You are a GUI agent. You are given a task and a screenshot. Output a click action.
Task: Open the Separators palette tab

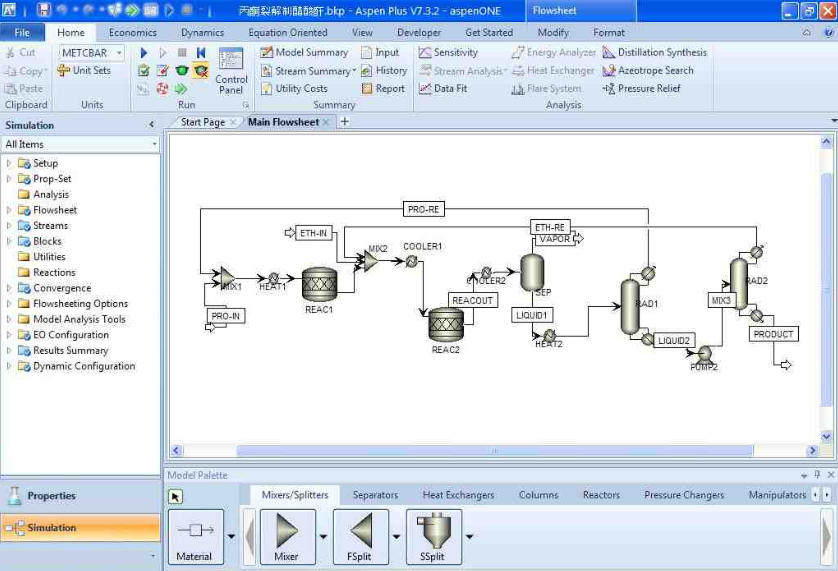[x=375, y=495]
